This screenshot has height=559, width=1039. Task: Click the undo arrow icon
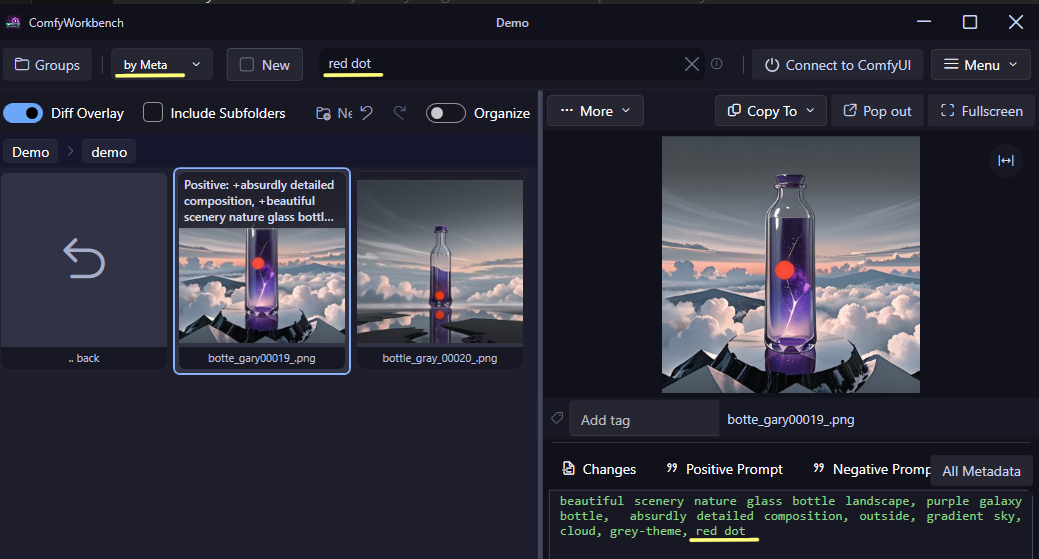coord(366,113)
